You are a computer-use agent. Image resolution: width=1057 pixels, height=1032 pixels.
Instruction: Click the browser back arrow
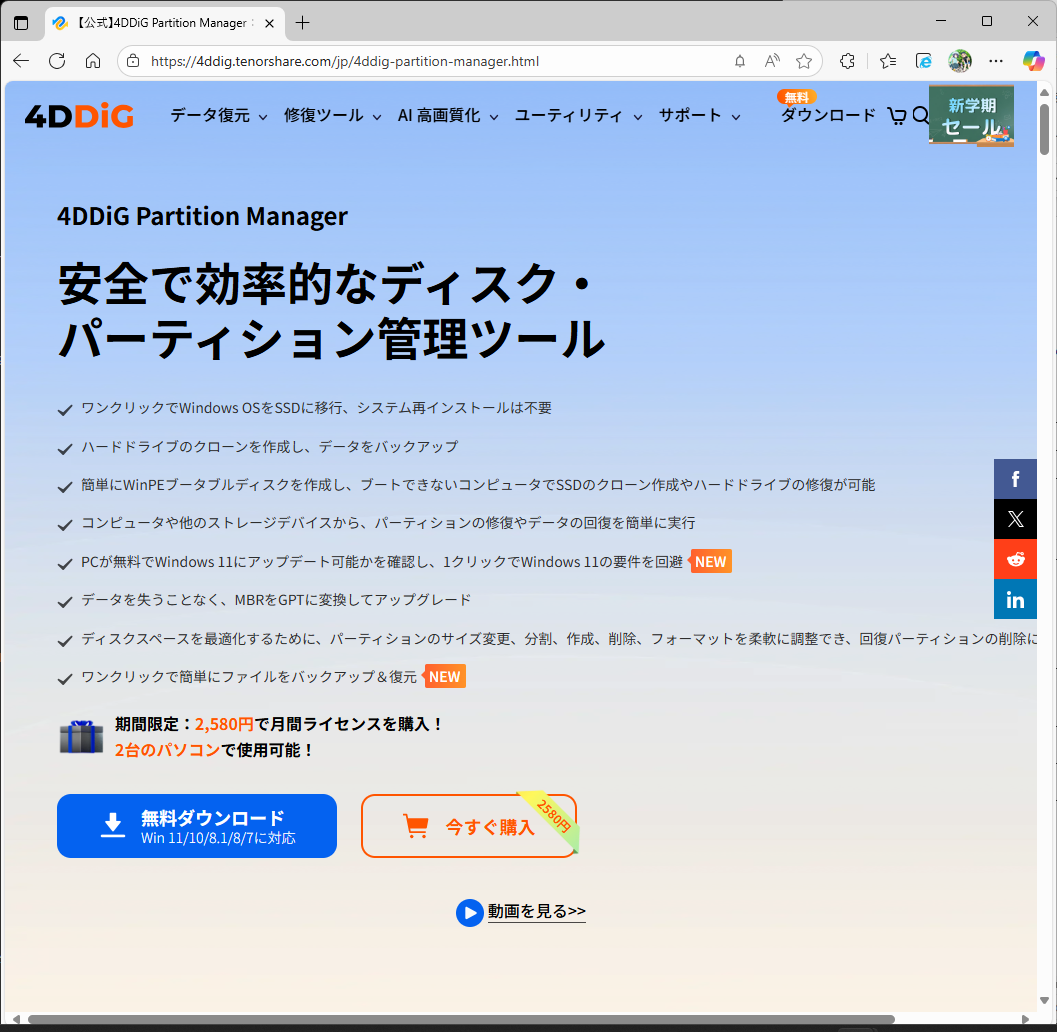pos(22,61)
